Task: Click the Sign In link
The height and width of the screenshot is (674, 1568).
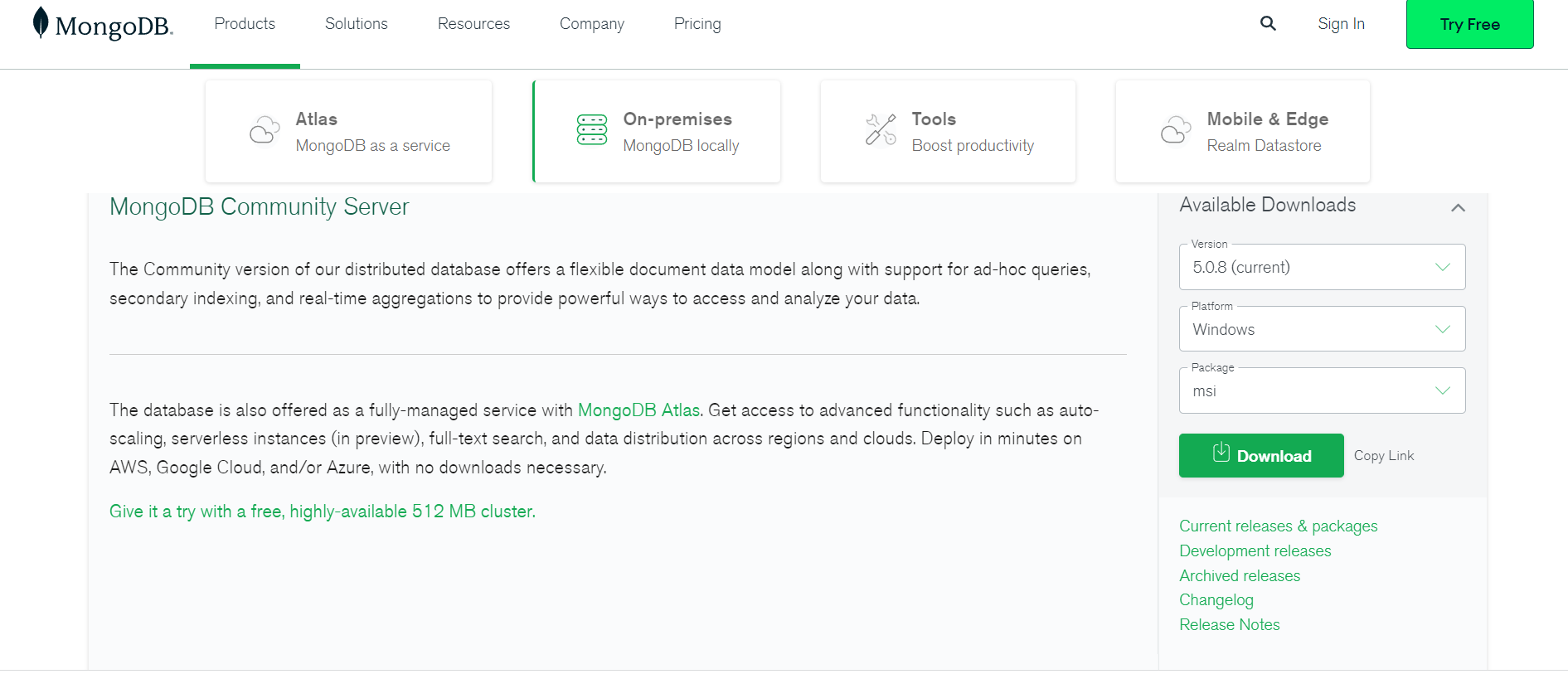Action: (x=1341, y=24)
